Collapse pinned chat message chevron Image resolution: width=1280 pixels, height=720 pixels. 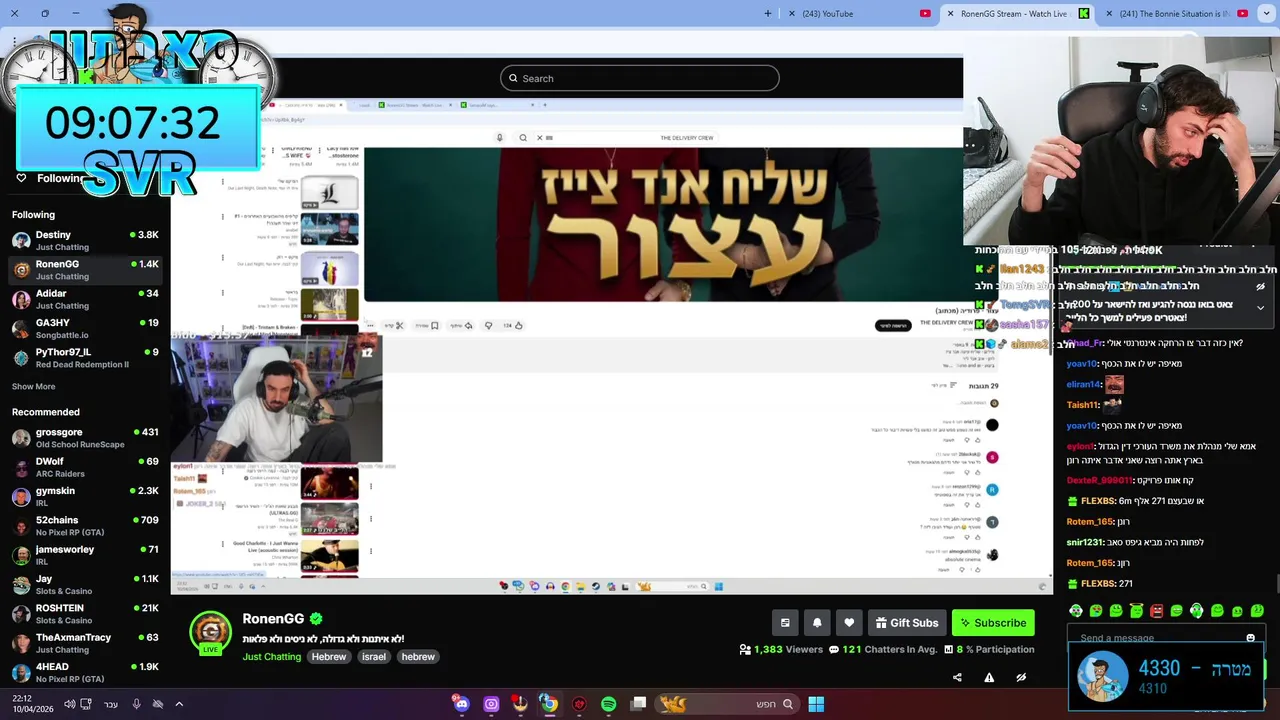1260,308
